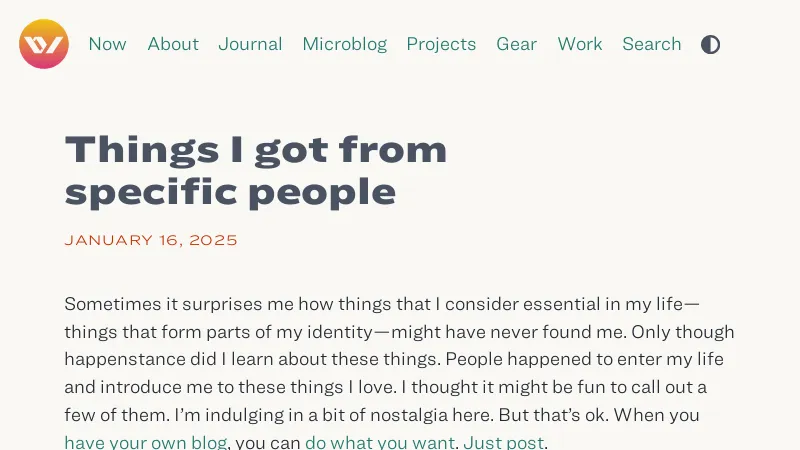
Task: Click the "Just post" link
Action: [504, 442]
